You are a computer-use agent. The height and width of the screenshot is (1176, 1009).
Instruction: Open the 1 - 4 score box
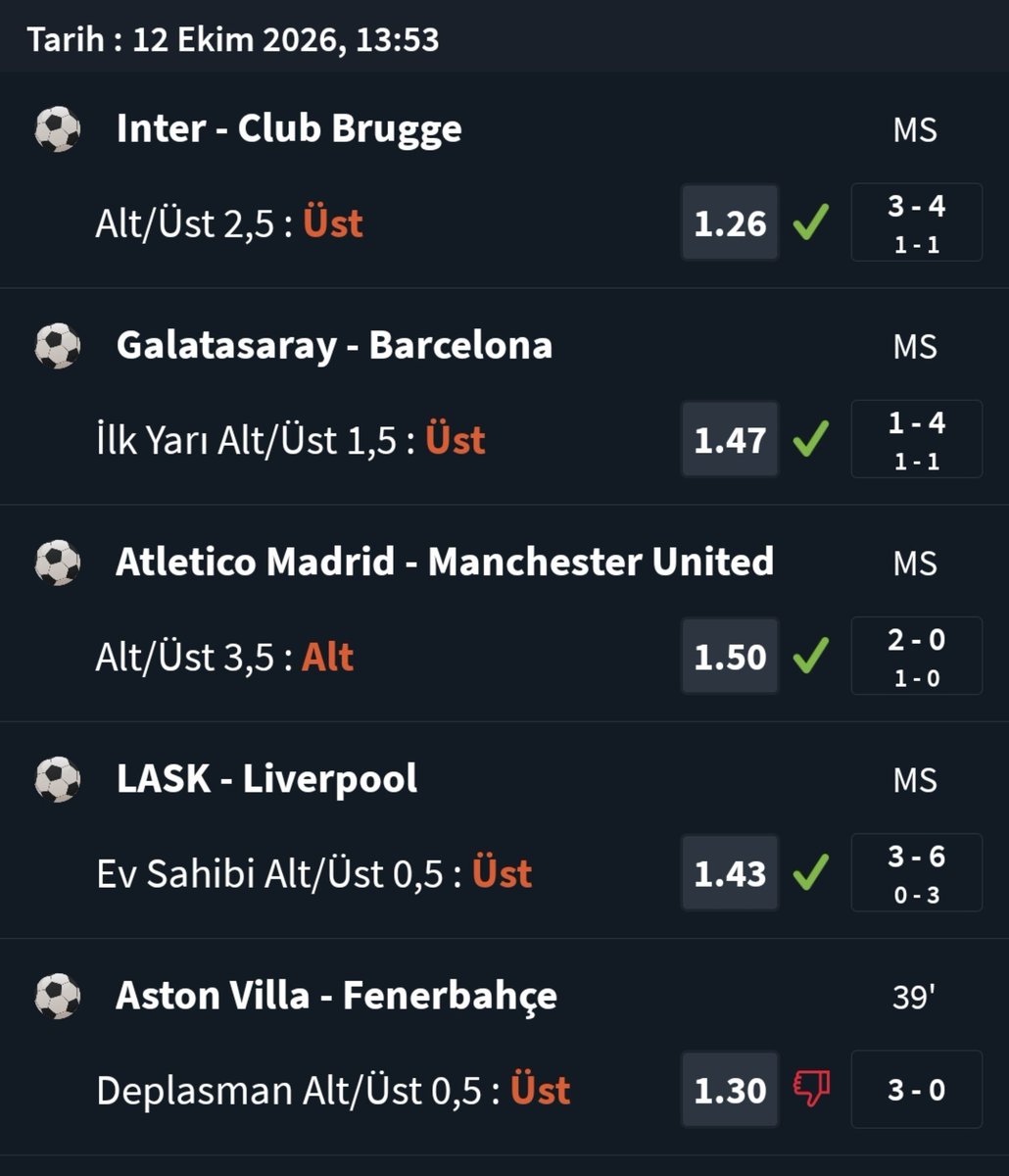click(x=917, y=439)
